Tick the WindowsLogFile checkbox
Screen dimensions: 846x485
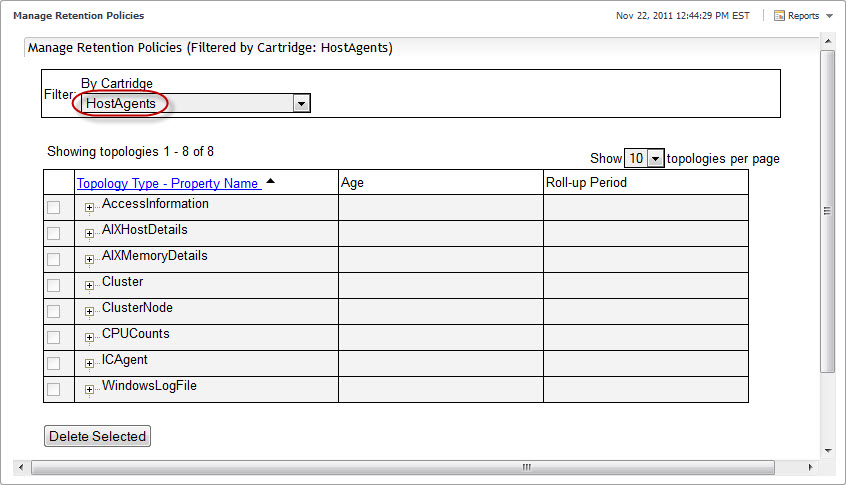click(54, 390)
